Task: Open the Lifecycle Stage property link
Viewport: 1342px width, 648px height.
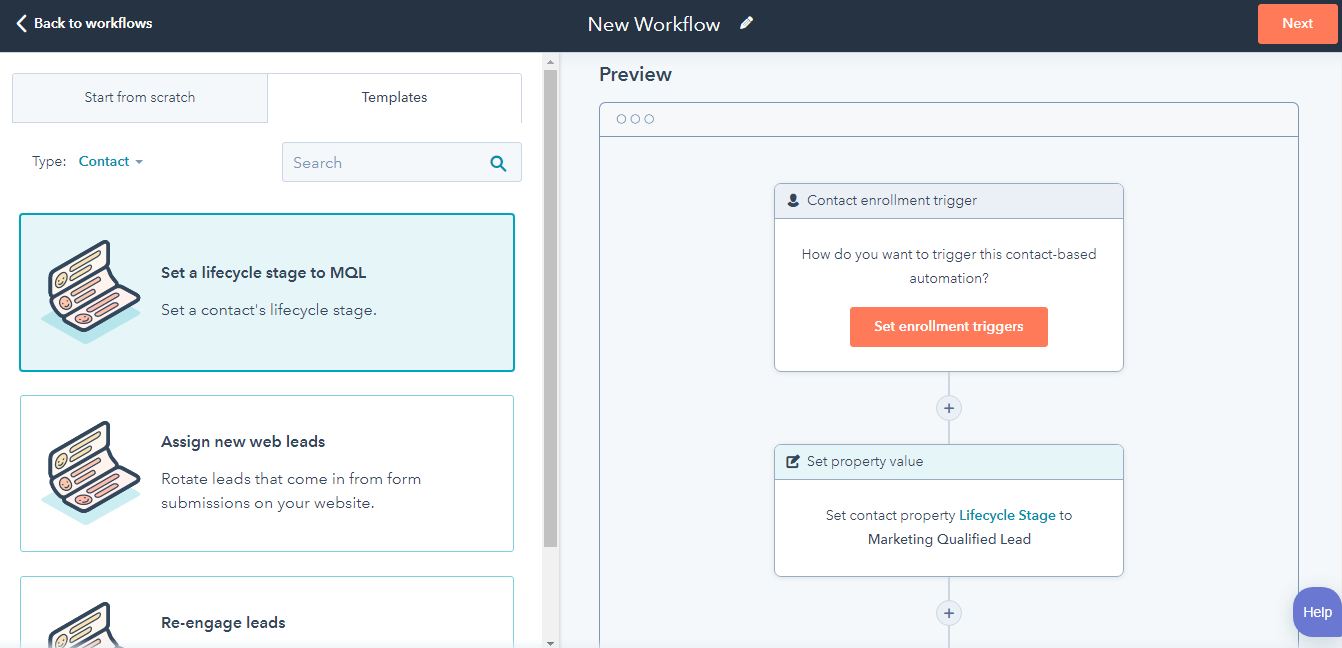Action: [1007, 515]
